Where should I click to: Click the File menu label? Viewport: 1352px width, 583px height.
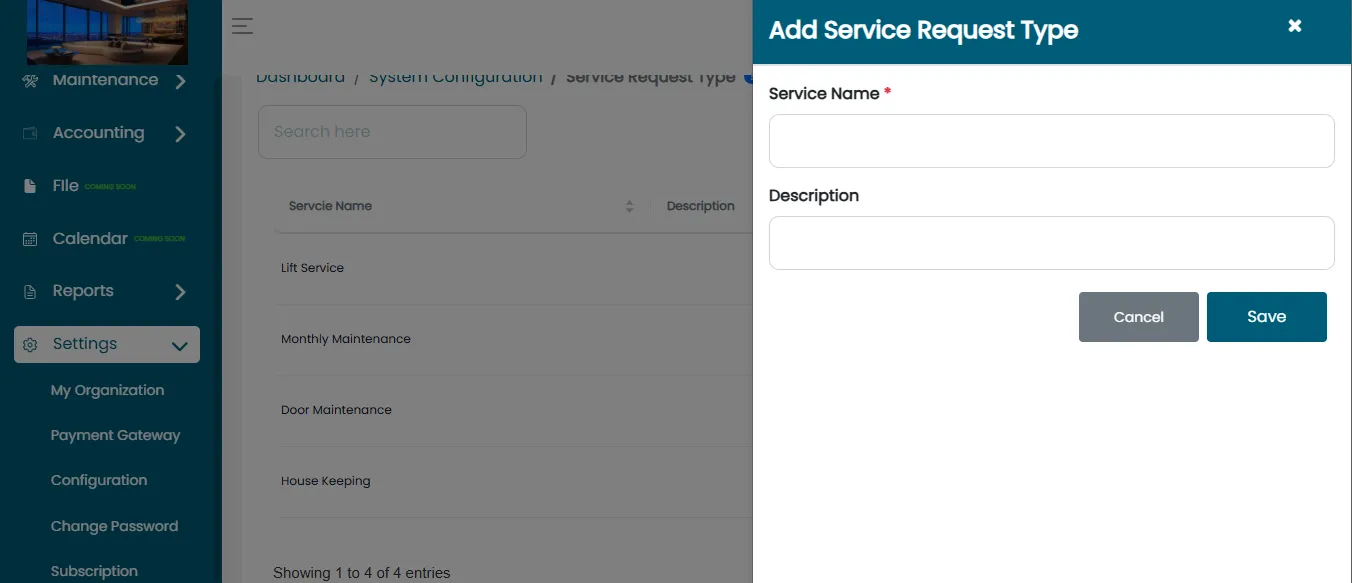point(66,185)
